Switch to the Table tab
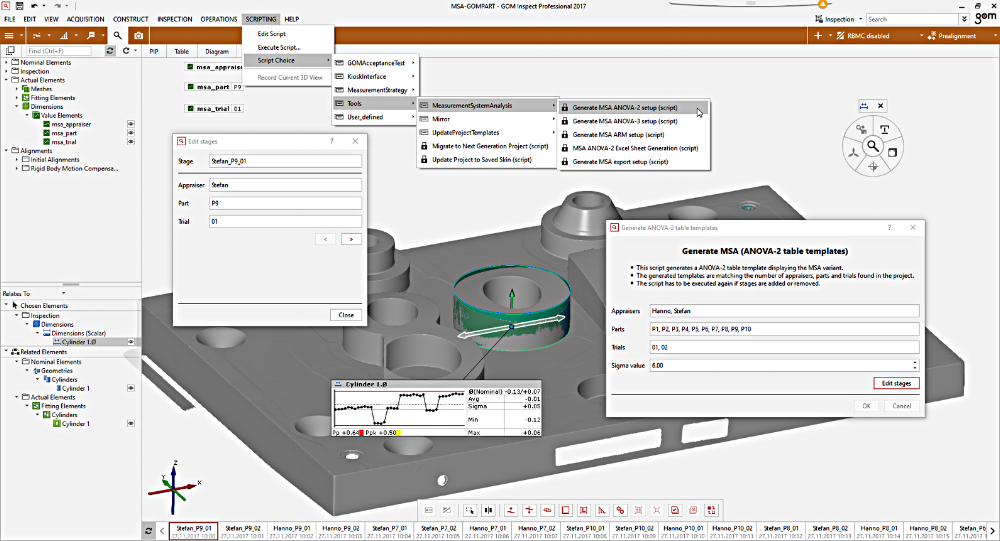This screenshot has width=1000, height=541. [x=182, y=51]
